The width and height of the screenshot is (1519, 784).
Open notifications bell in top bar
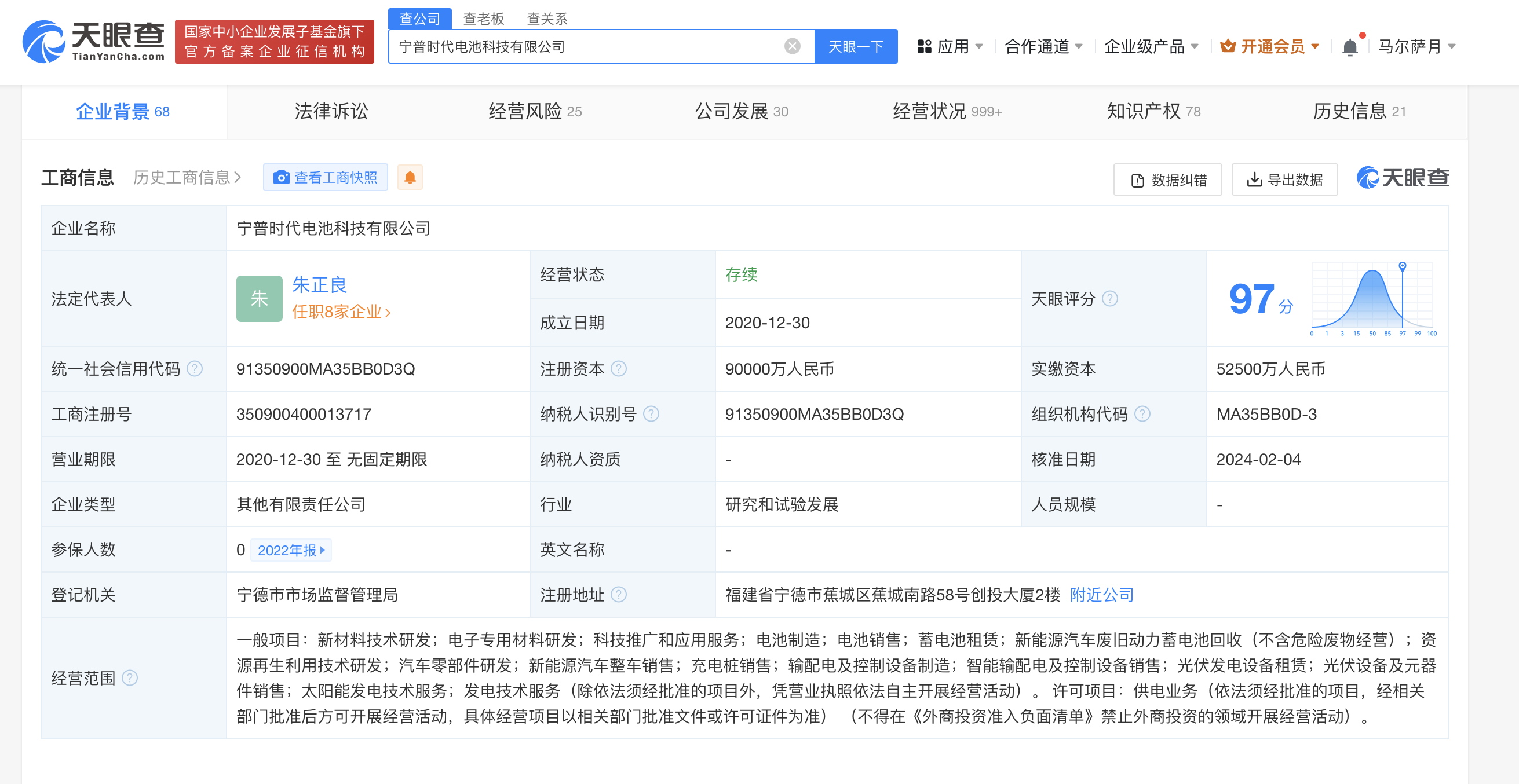tap(1350, 46)
